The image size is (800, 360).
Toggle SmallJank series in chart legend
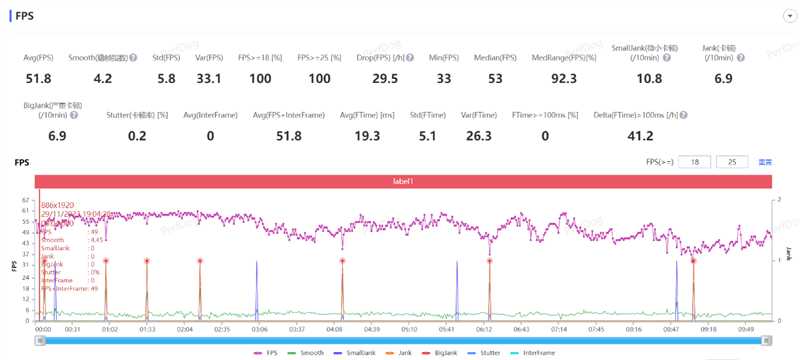(354, 353)
